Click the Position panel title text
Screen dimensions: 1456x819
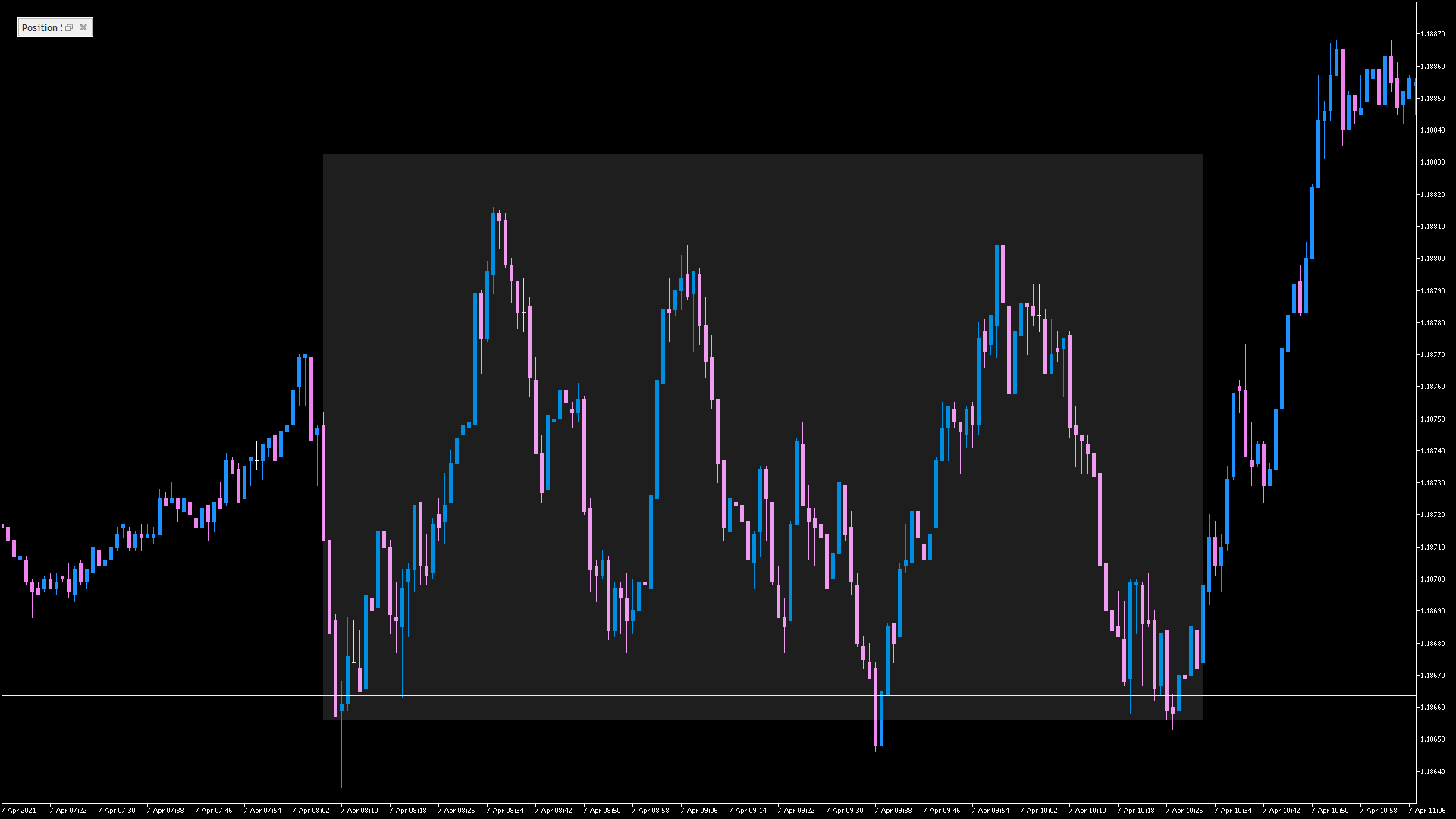[x=41, y=28]
